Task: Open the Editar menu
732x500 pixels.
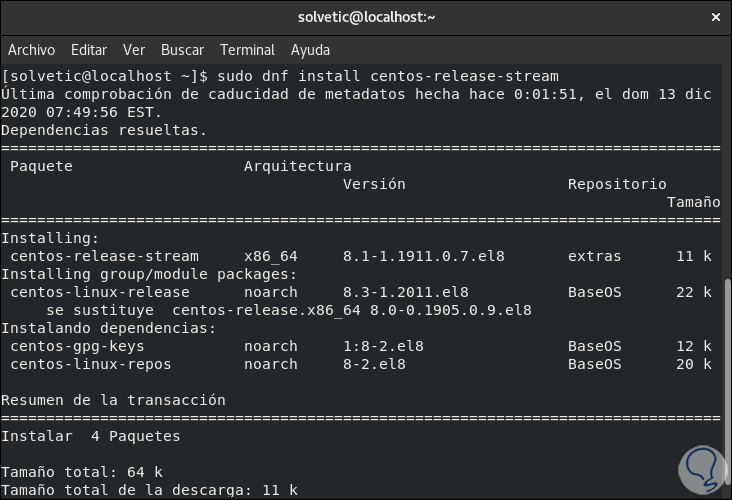Action: [89, 50]
